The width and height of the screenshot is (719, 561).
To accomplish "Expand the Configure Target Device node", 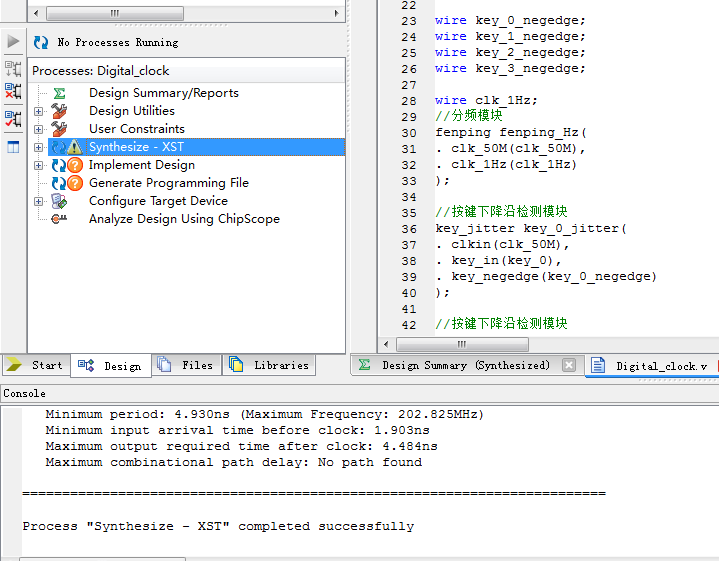I will 39,201.
